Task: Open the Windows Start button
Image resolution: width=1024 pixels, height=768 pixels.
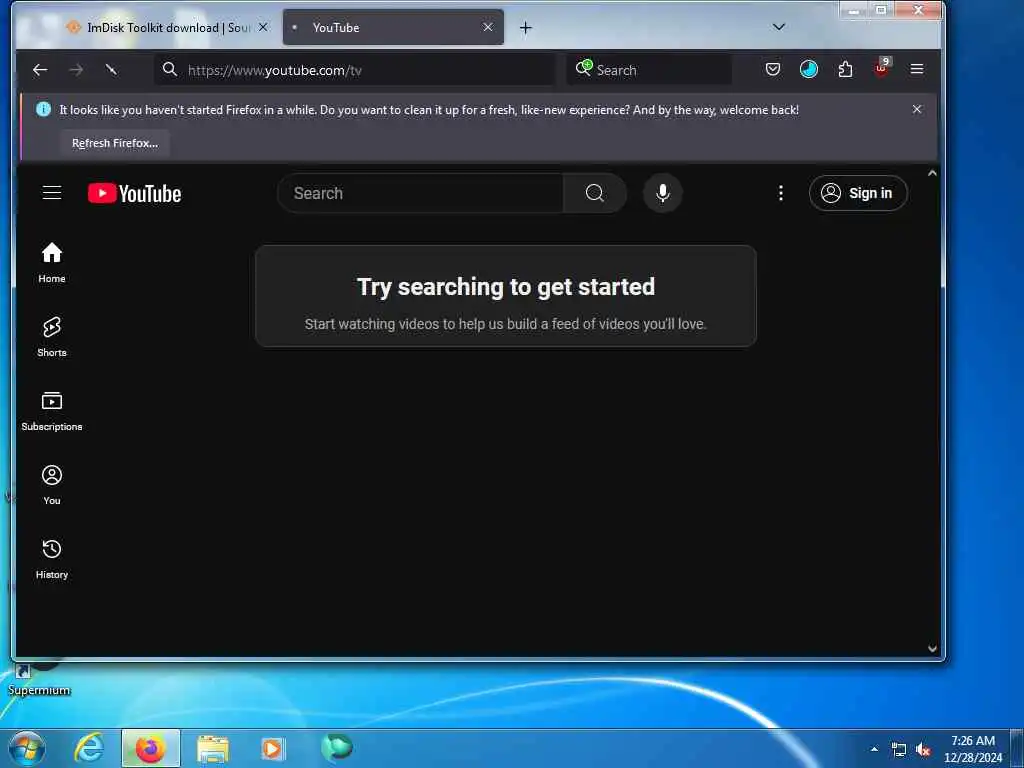Action: coord(27,748)
